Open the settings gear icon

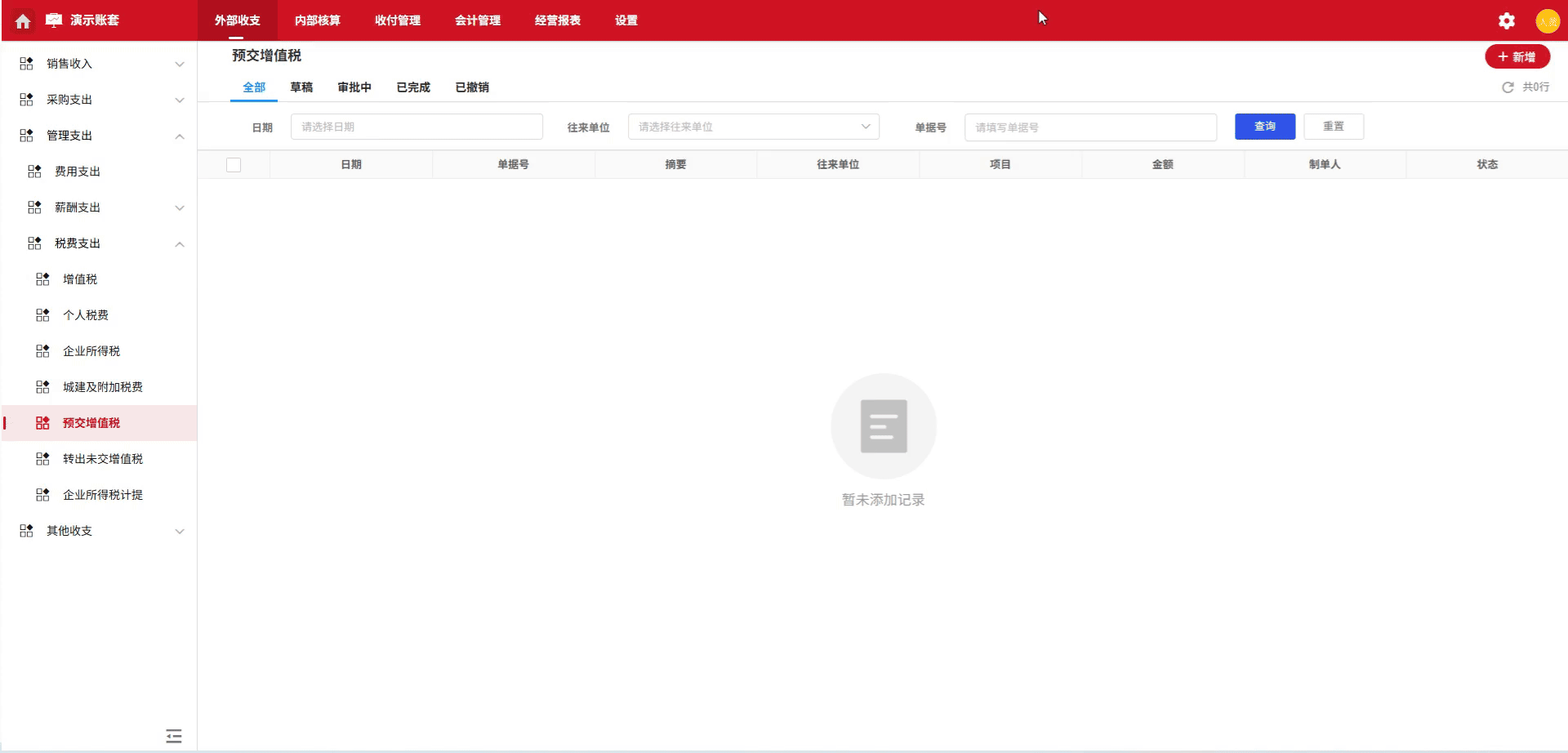click(1506, 20)
